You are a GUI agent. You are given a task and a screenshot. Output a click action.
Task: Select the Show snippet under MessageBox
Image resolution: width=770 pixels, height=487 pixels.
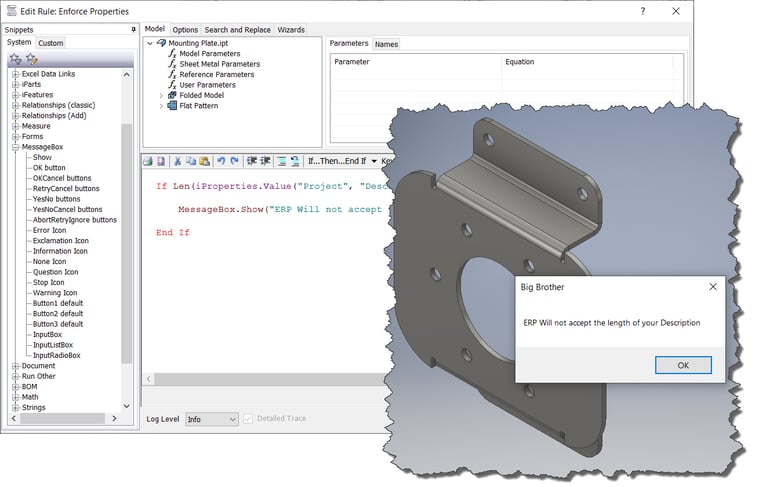click(42, 158)
